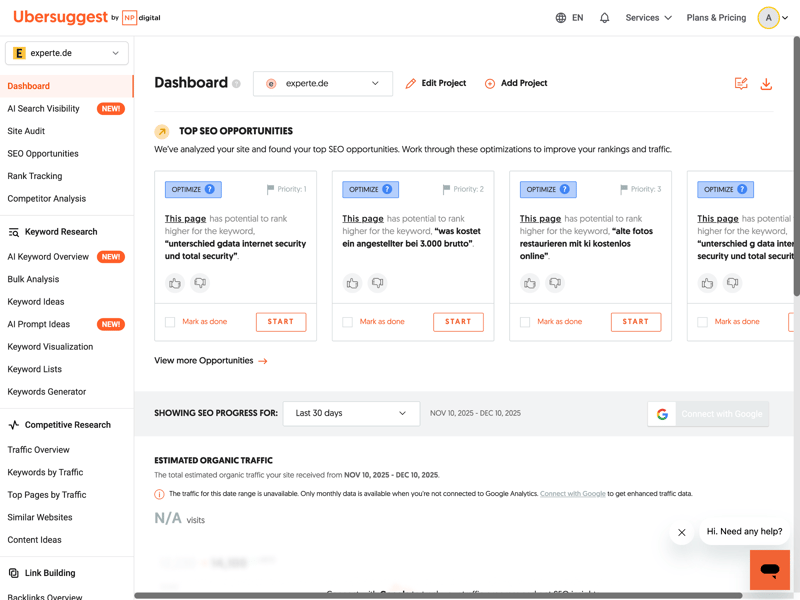
Task: Open the experte.de sidebar project dropdown
Action: coord(67,53)
